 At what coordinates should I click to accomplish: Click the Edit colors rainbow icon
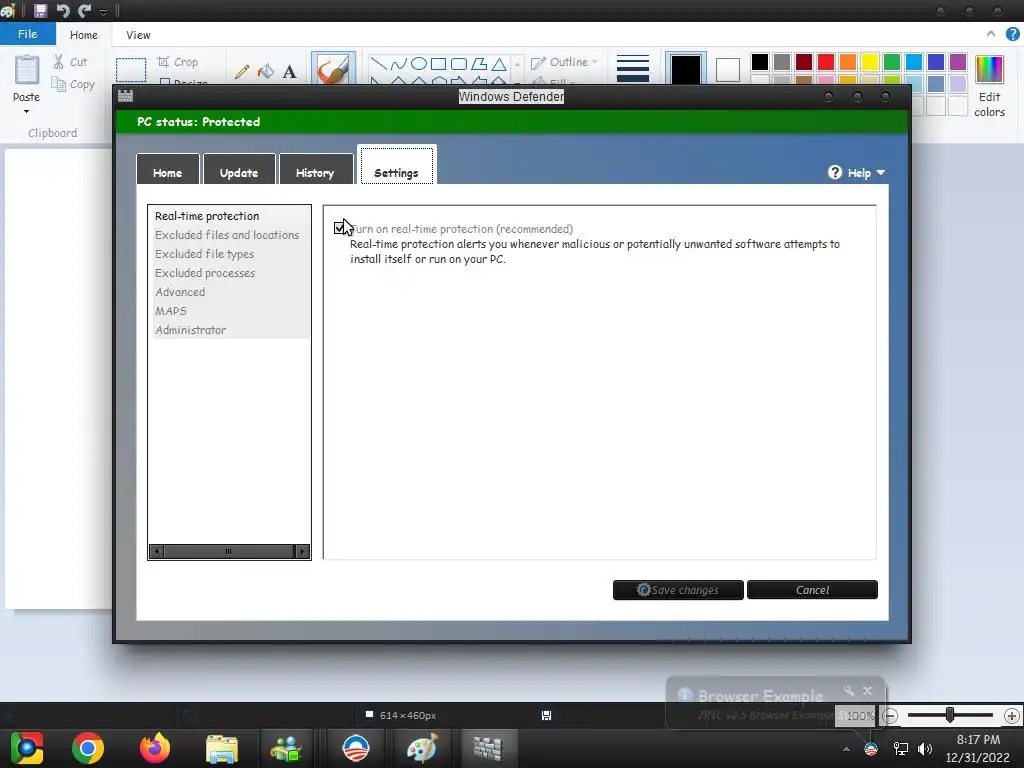pos(989,69)
